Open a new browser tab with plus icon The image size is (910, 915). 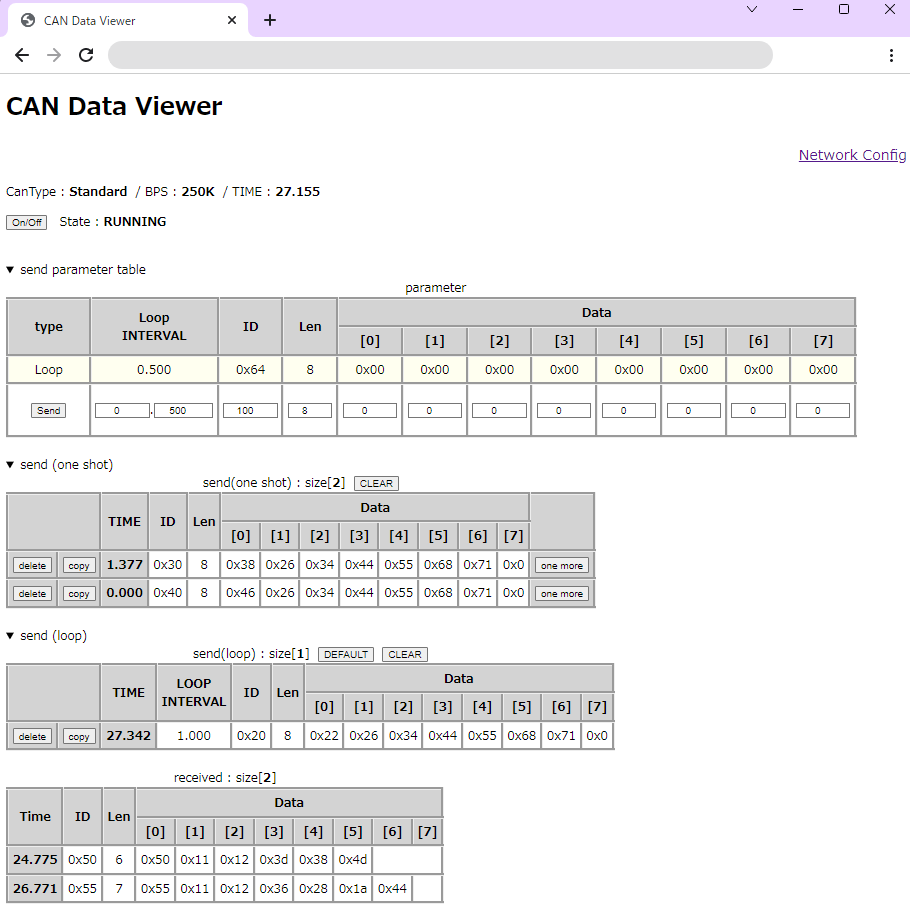(270, 20)
